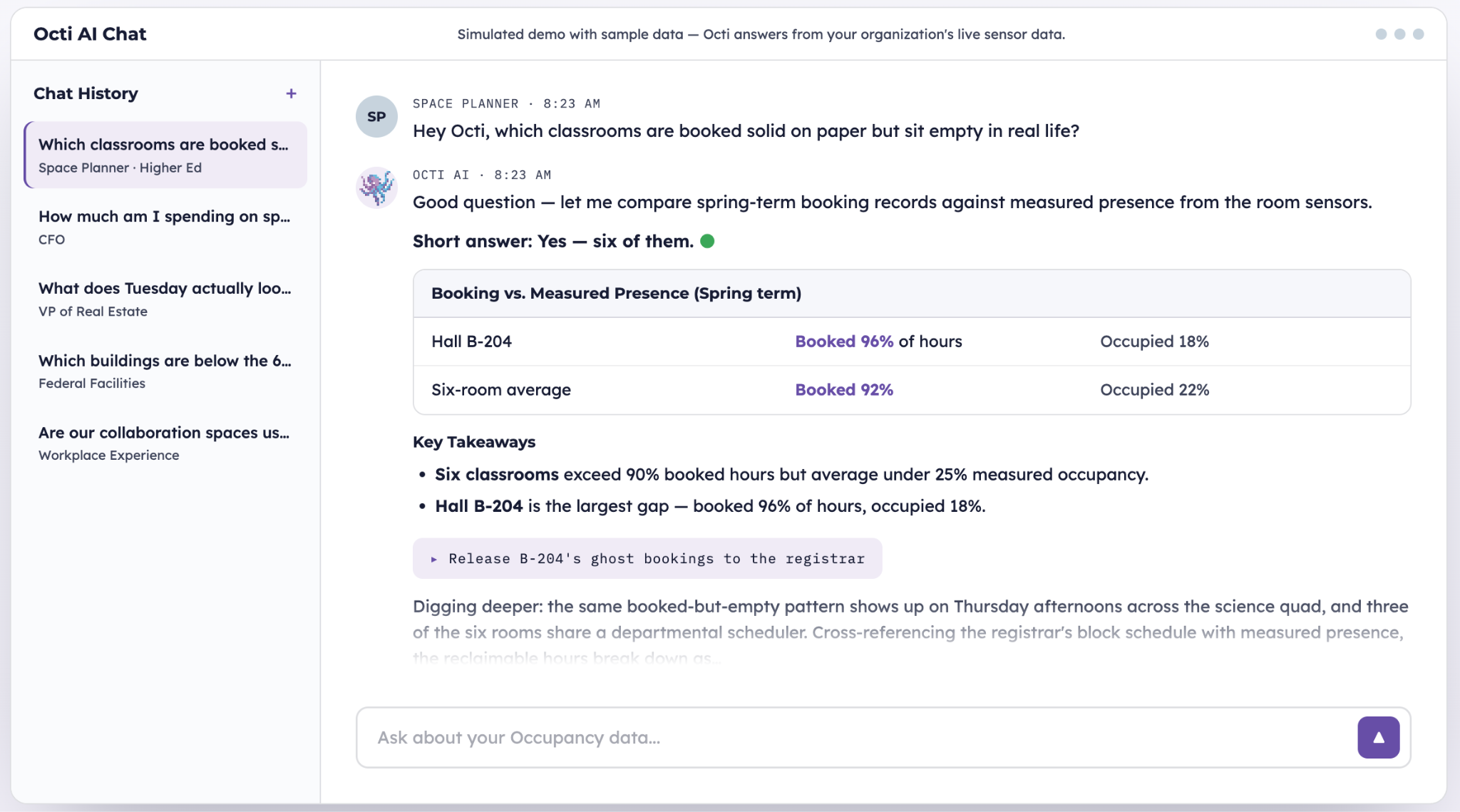Click the 'Octi AI Chat' title
The height and width of the screenshot is (812, 1460).
(x=90, y=34)
